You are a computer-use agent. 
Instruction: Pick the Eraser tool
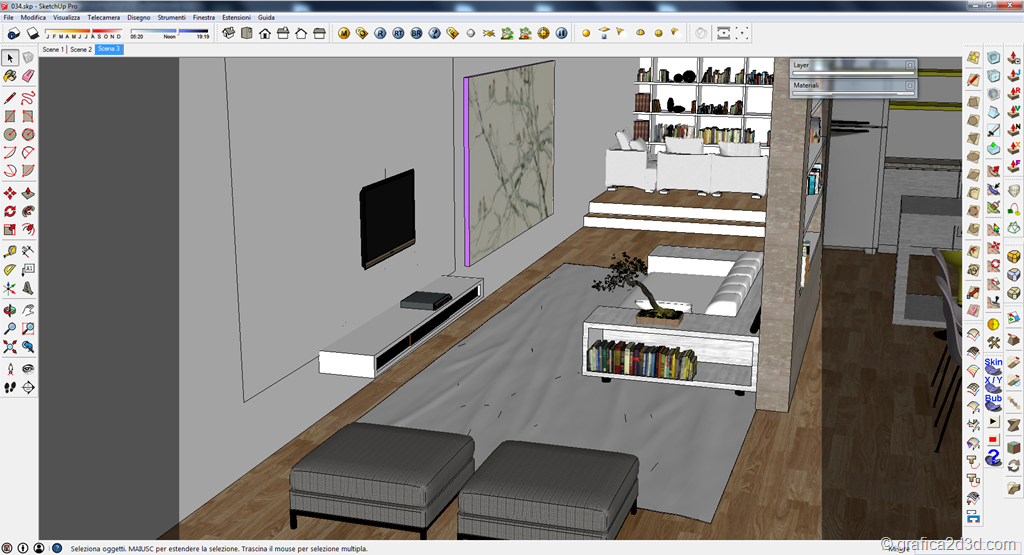pos(28,76)
